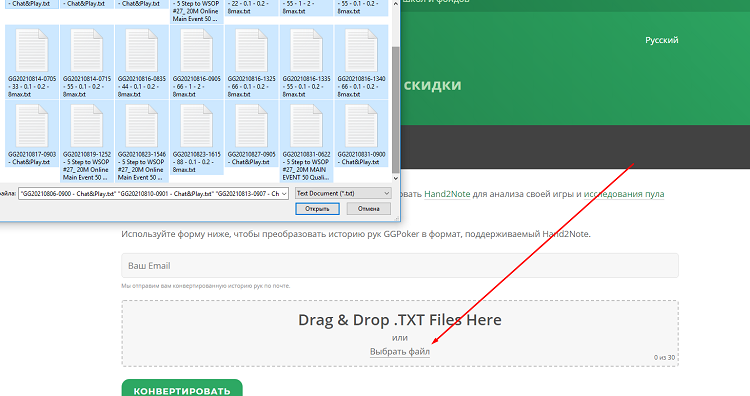
Task: Click the Ваш Email input field
Action: click(400, 265)
